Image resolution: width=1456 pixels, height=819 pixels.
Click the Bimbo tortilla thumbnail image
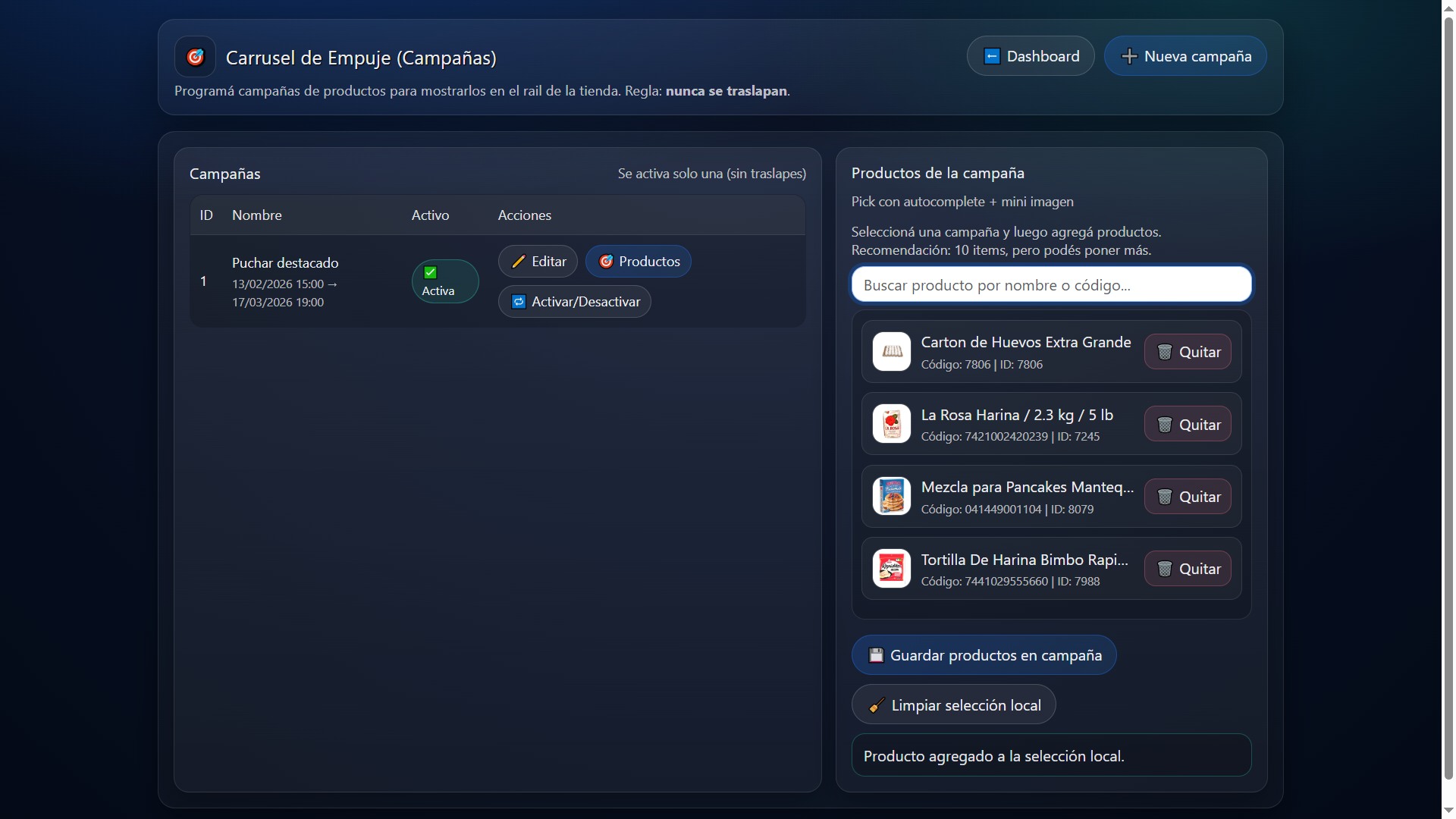tap(891, 569)
